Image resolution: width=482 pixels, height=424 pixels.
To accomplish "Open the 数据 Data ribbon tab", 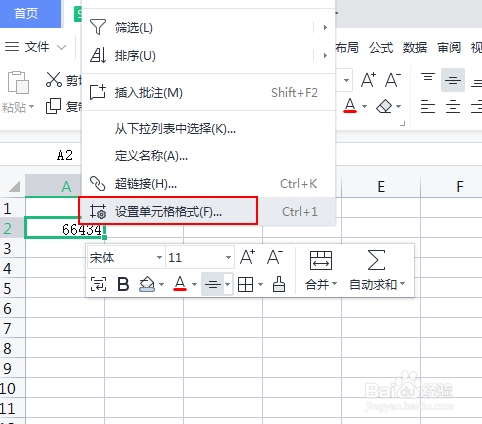I will coord(415,48).
